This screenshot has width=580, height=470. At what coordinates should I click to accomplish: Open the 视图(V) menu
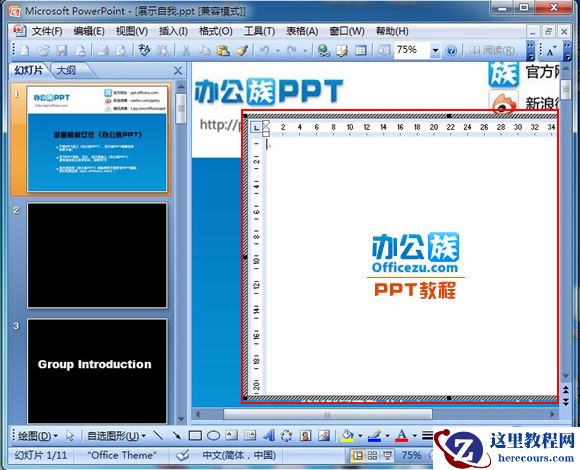point(132,31)
